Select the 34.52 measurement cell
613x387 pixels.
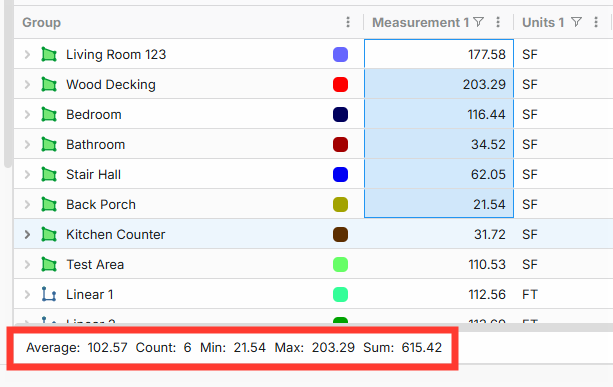tap(439, 144)
